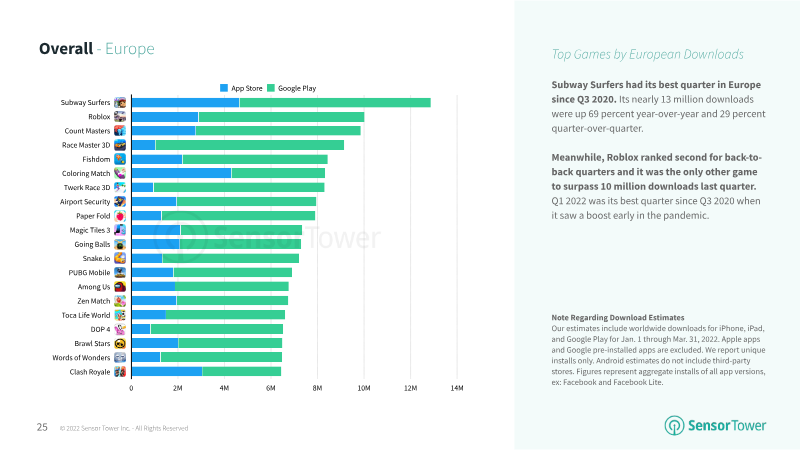Click the Subway Surfers game icon

click(120, 103)
